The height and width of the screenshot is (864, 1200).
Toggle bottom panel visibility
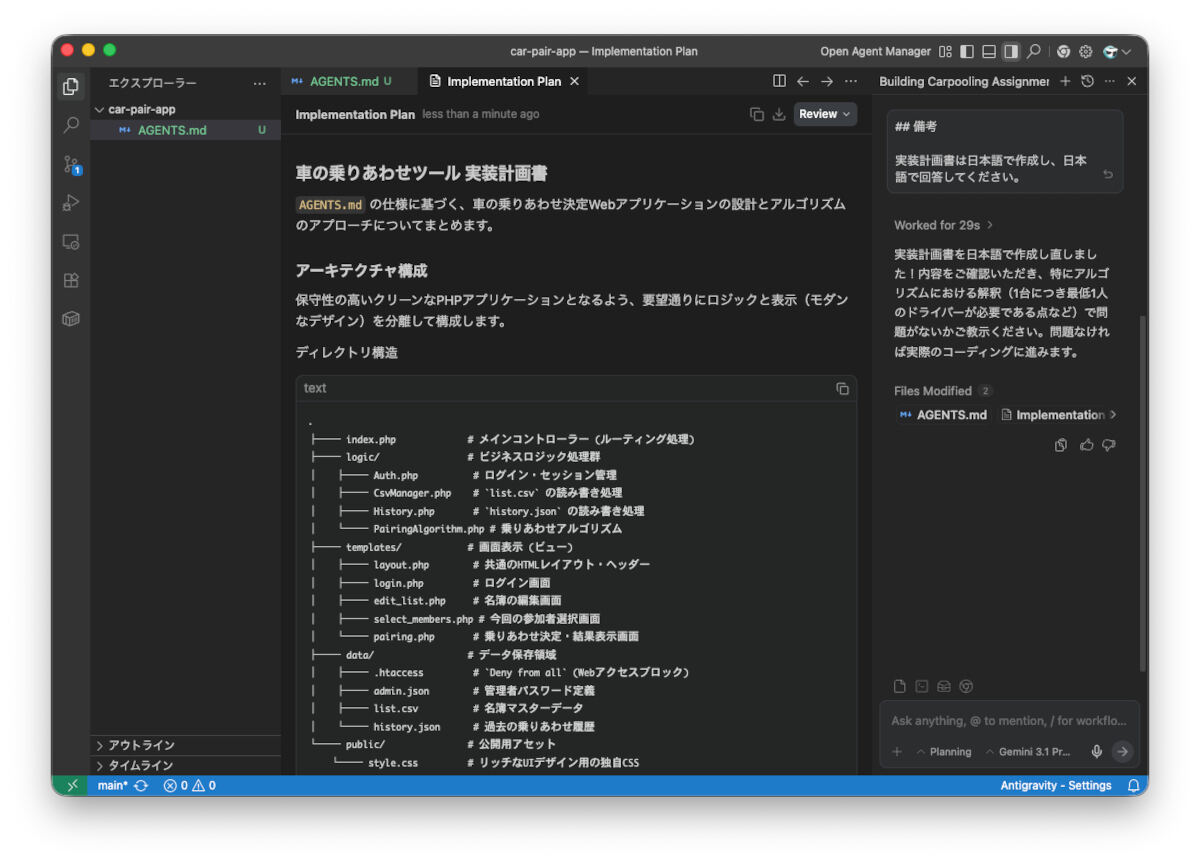click(x=989, y=51)
